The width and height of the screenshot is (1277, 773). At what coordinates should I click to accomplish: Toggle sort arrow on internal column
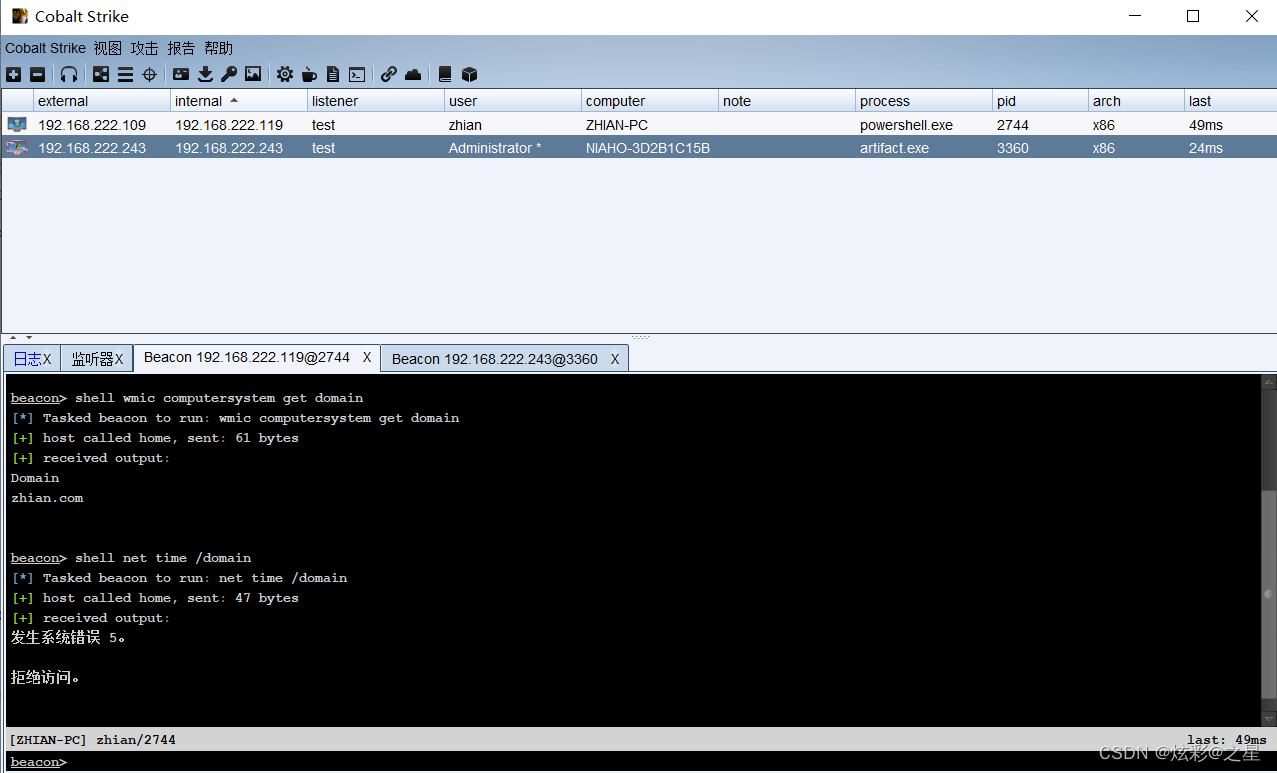pos(234,100)
